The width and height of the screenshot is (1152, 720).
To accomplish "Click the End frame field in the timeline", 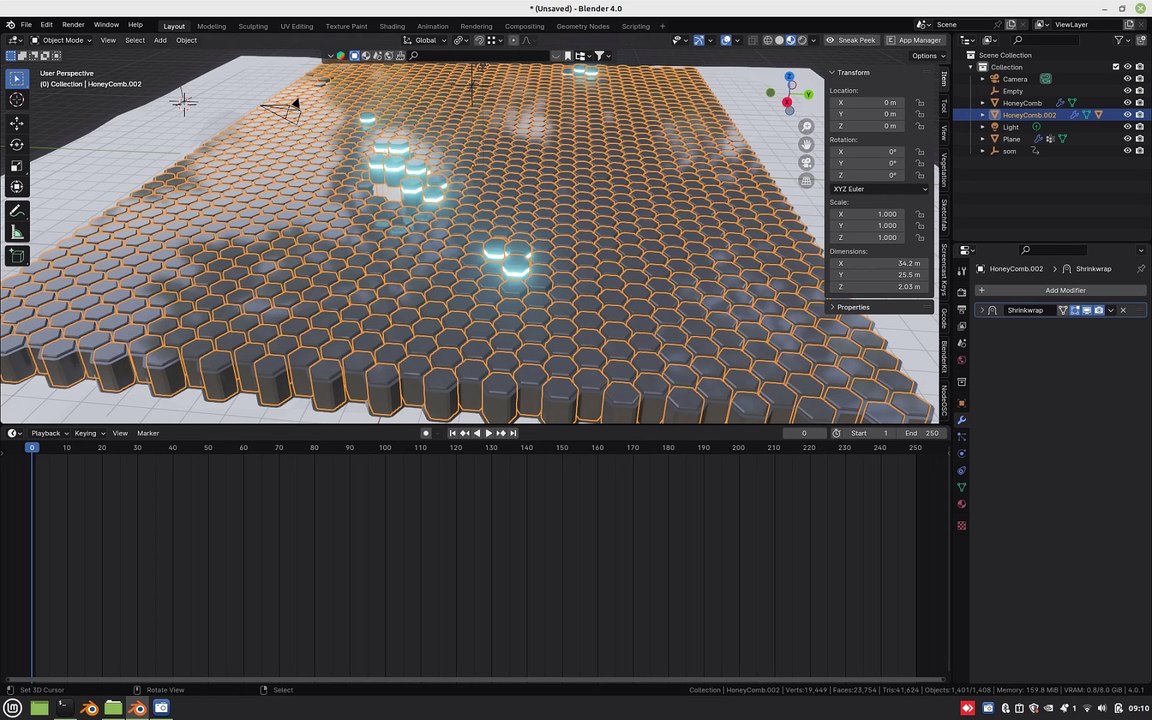I will coord(922,433).
